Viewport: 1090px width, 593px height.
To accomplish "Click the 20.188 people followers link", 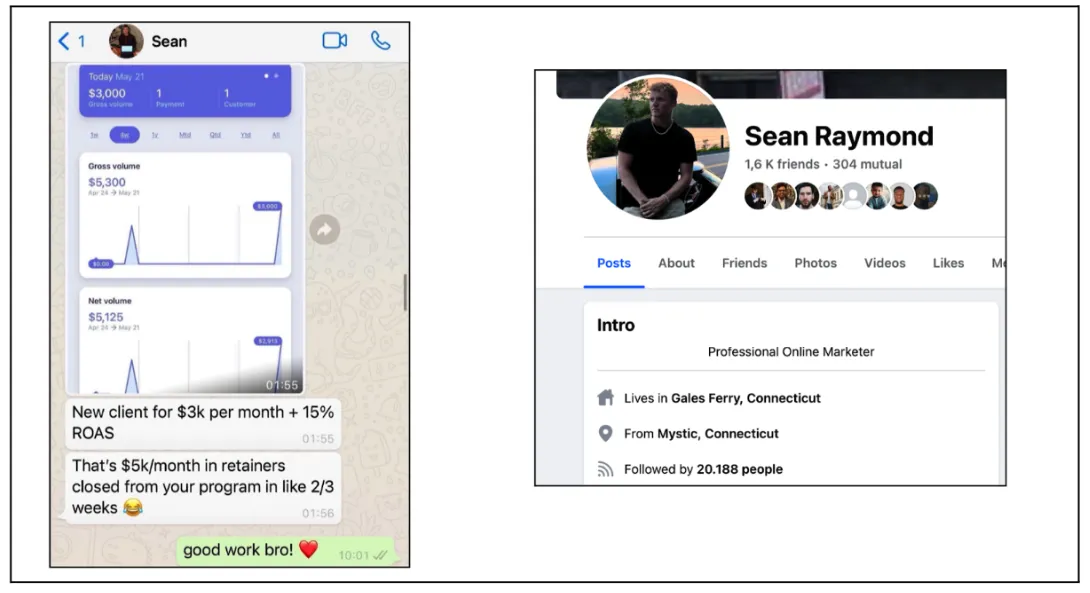I will tap(740, 469).
